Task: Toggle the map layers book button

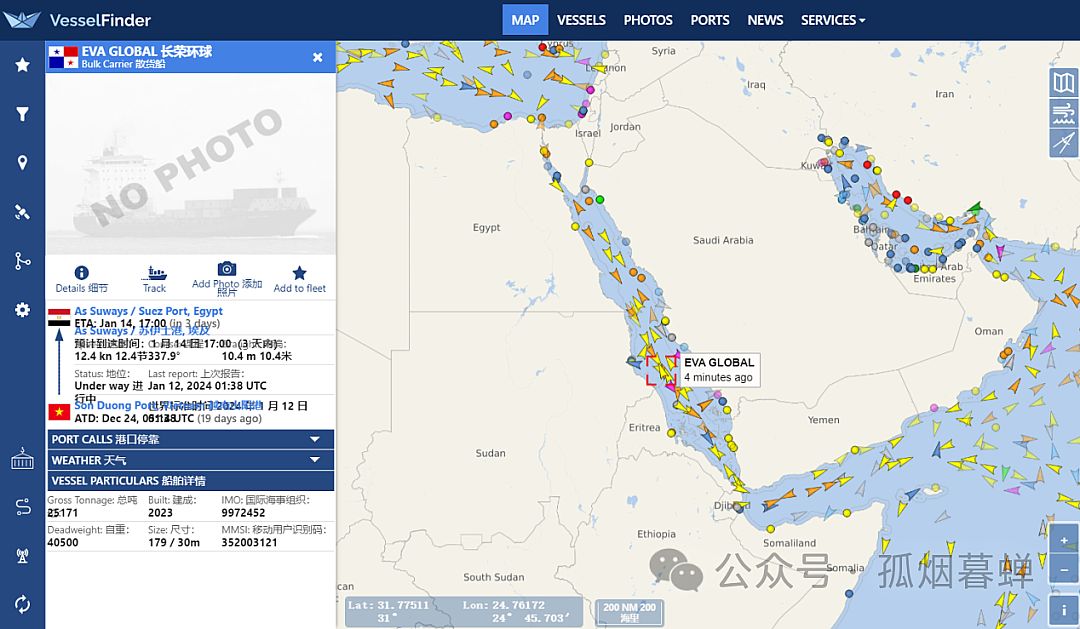Action: coord(1063,83)
